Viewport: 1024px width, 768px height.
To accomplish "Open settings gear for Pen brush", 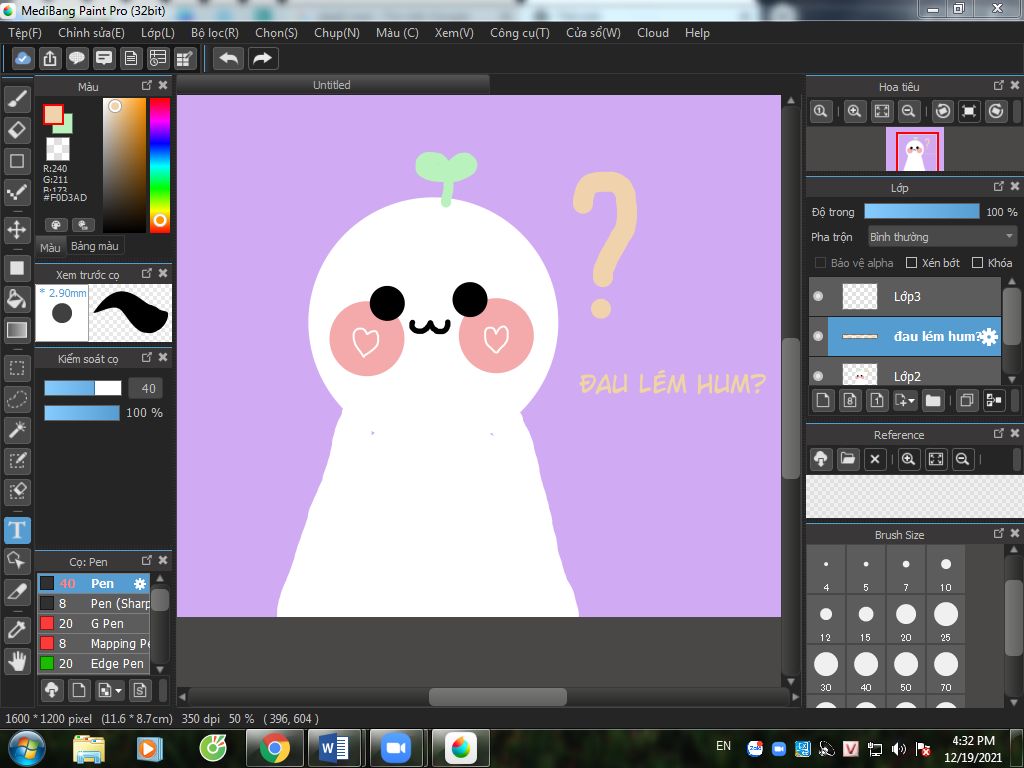I will [x=140, y=584].
